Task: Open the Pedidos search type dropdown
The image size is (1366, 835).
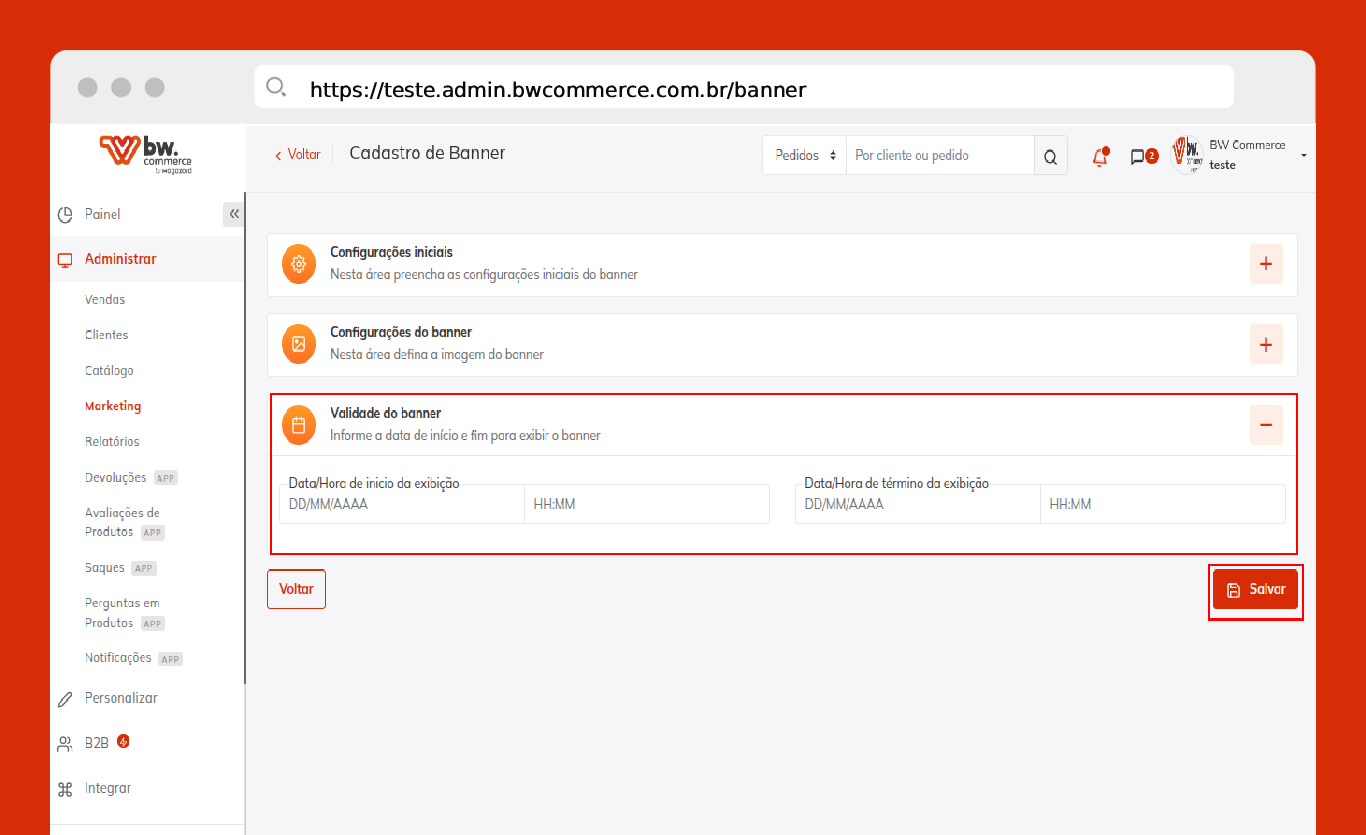Action: point(804,156)
